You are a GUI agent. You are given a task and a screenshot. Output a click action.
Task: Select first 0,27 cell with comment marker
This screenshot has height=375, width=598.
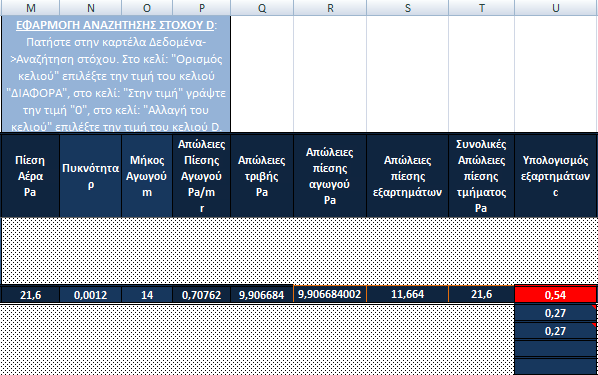tap(555, 313)
